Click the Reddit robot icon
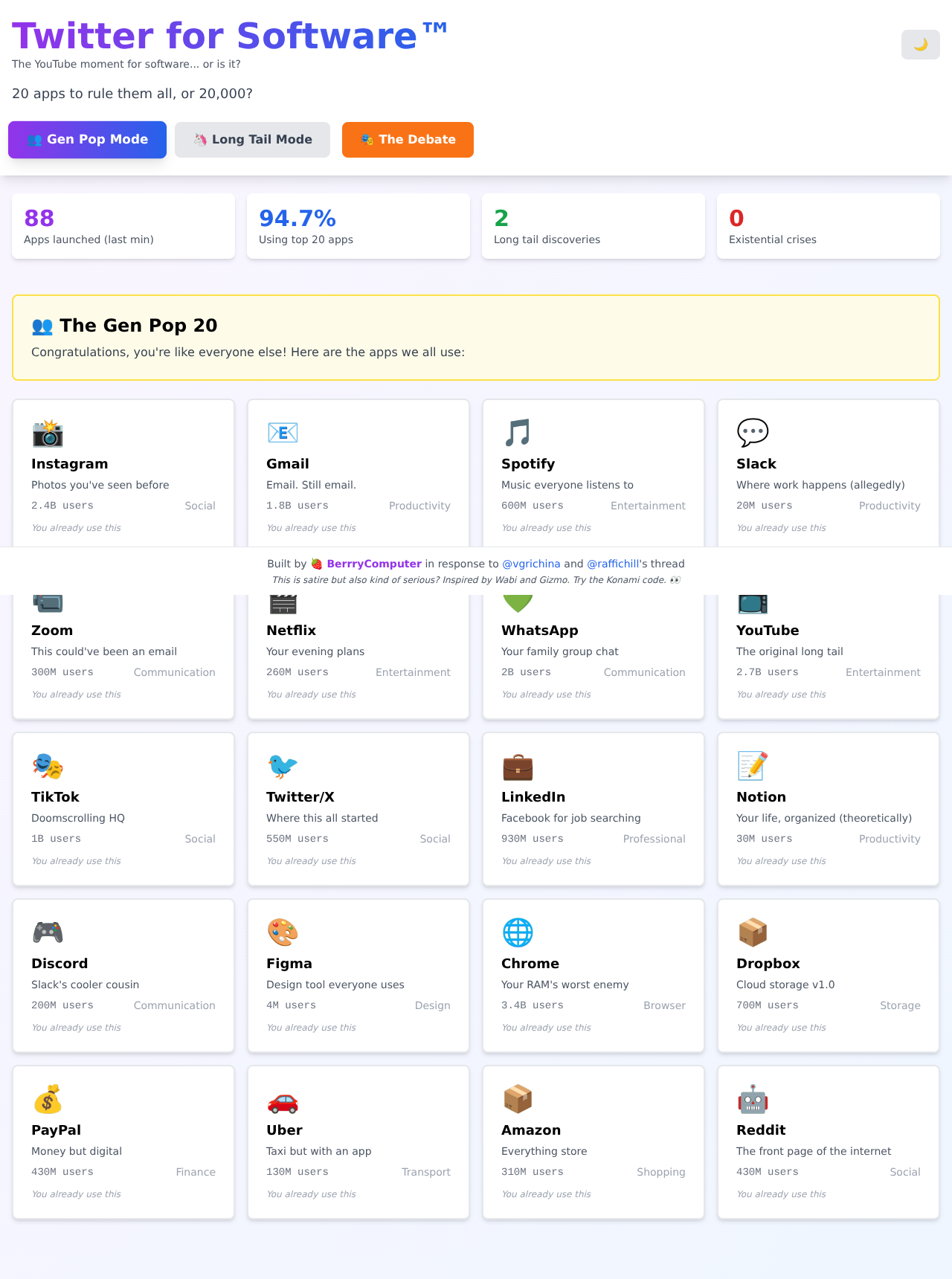The height and width of the screenshot is (1279, 952). point(753,1098)
